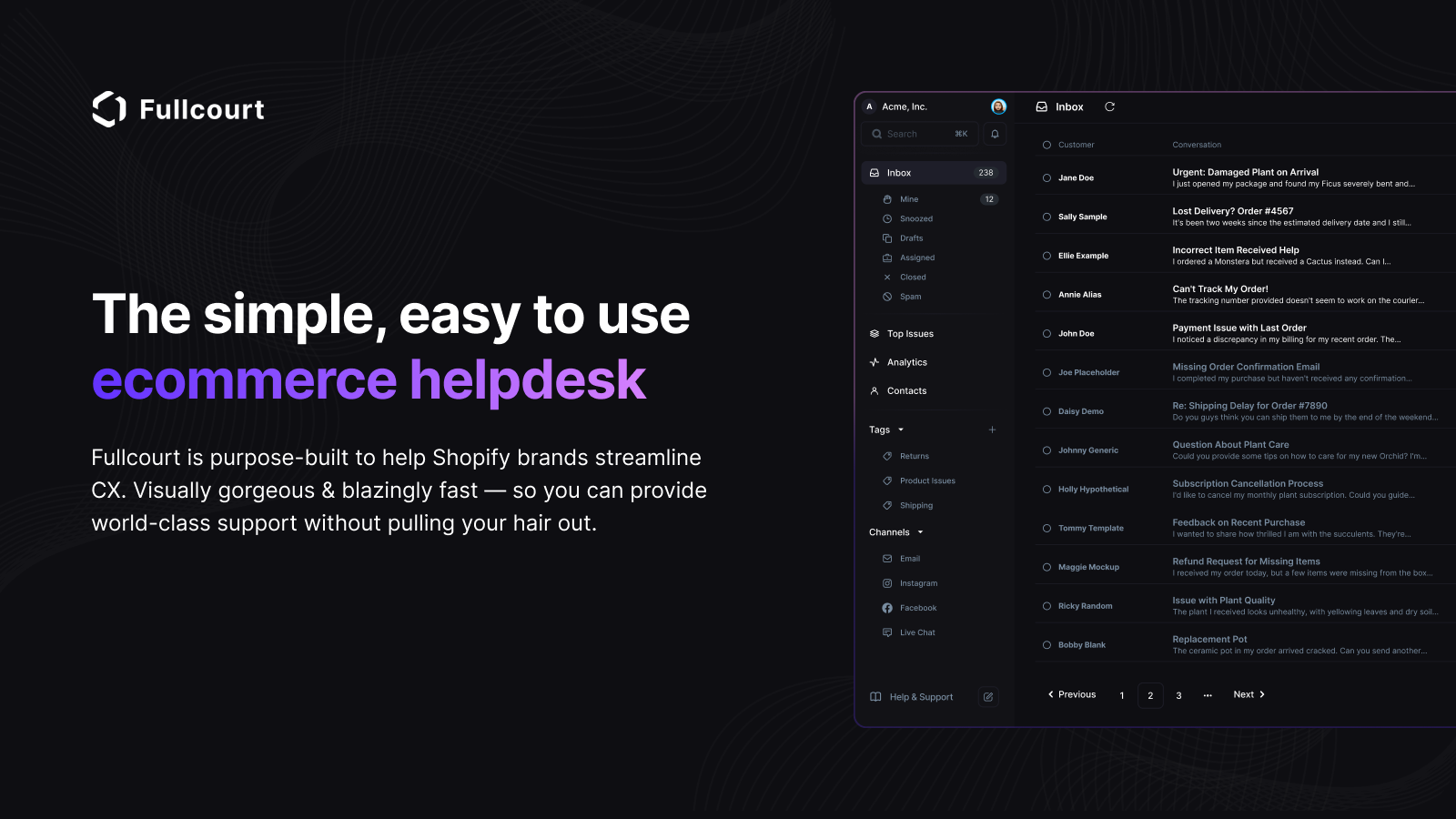Select page 2 in pagination
This screenshot has width=1456, height=819.
(x=1150, y=695)
